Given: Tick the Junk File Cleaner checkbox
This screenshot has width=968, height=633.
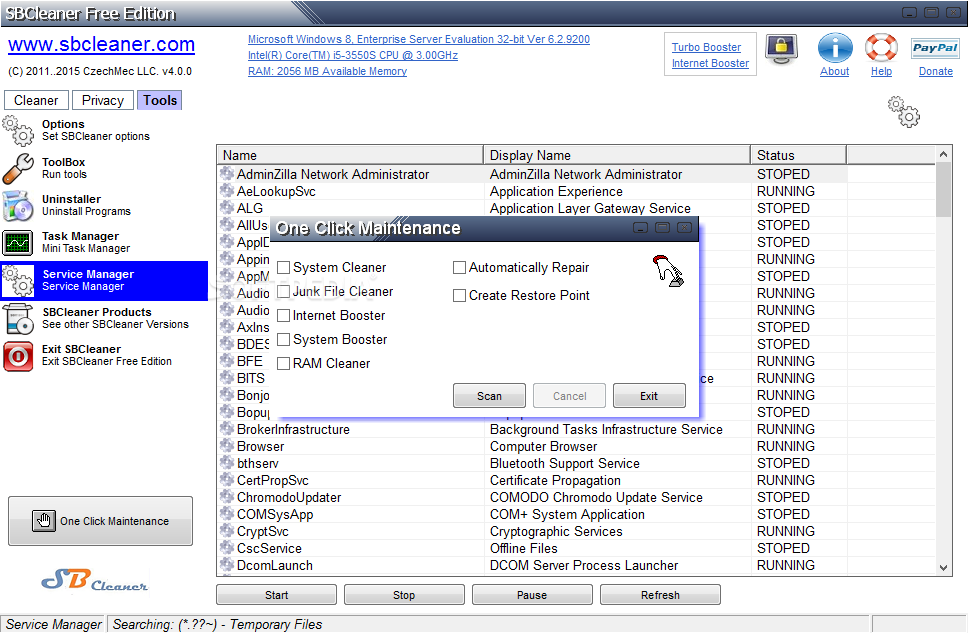Looking at the screenshot, I should (283, 291).
